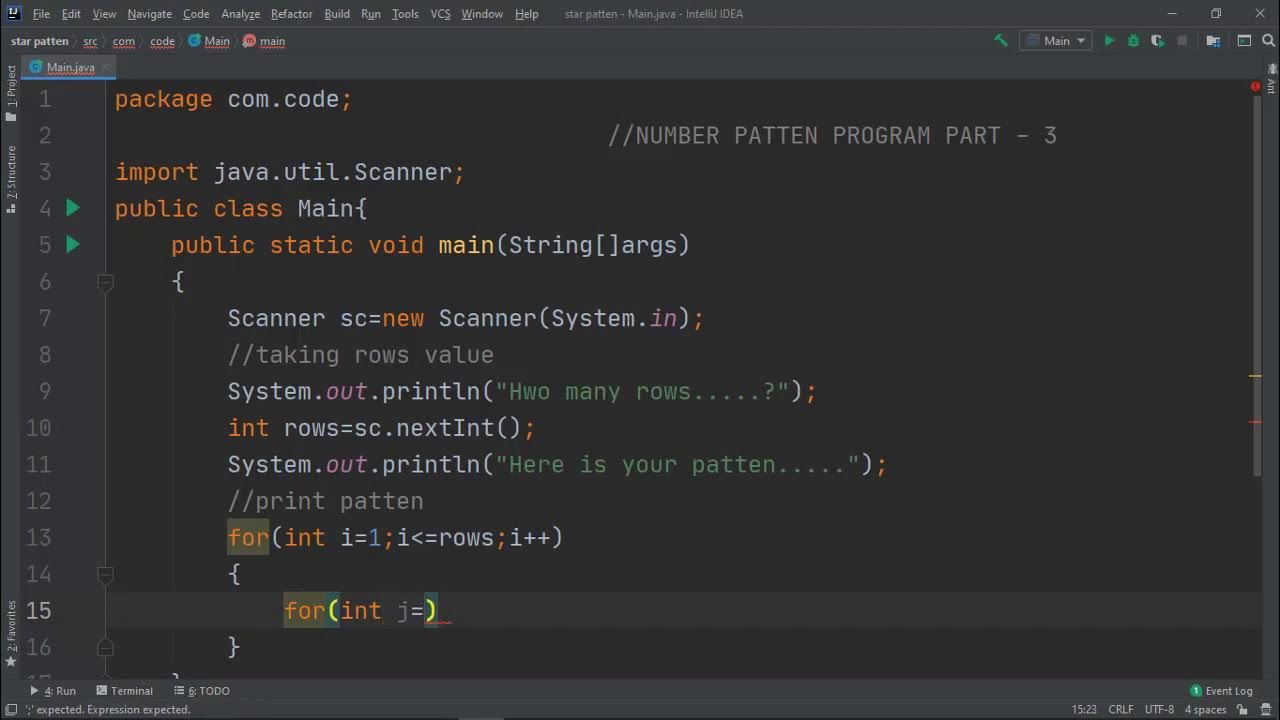Place cursor on 'import java.util.Scanner;' line
The width and height of the screenshot is (1280, 720).
click(x=290, y=172)
